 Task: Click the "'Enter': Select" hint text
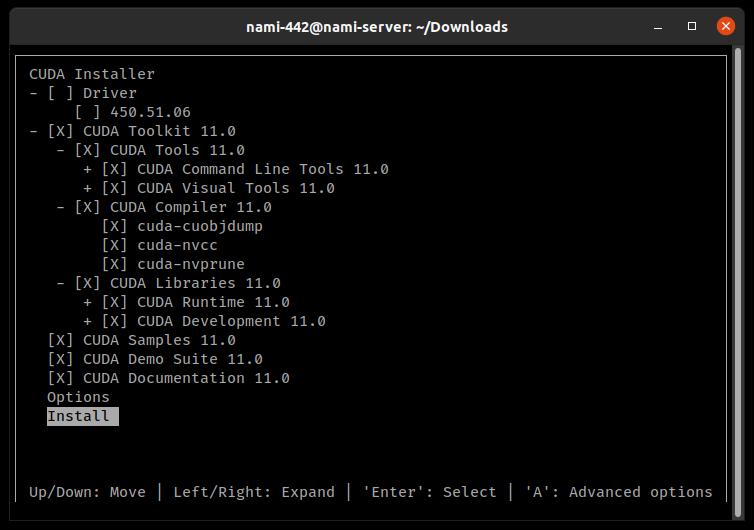click(429, 492)
